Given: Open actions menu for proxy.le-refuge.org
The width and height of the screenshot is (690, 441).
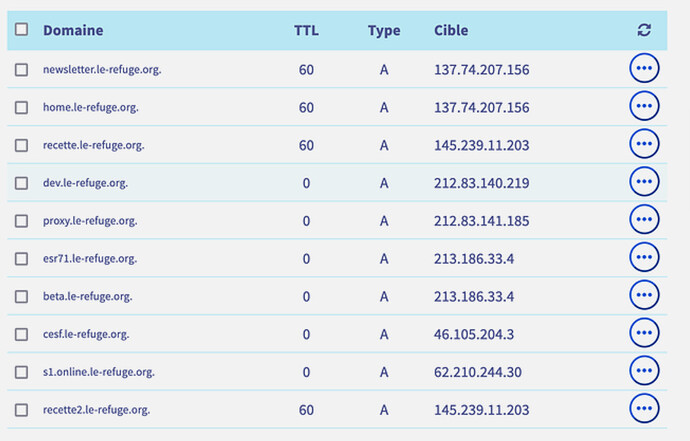Looking at the screenshot, I should [644, 220].
